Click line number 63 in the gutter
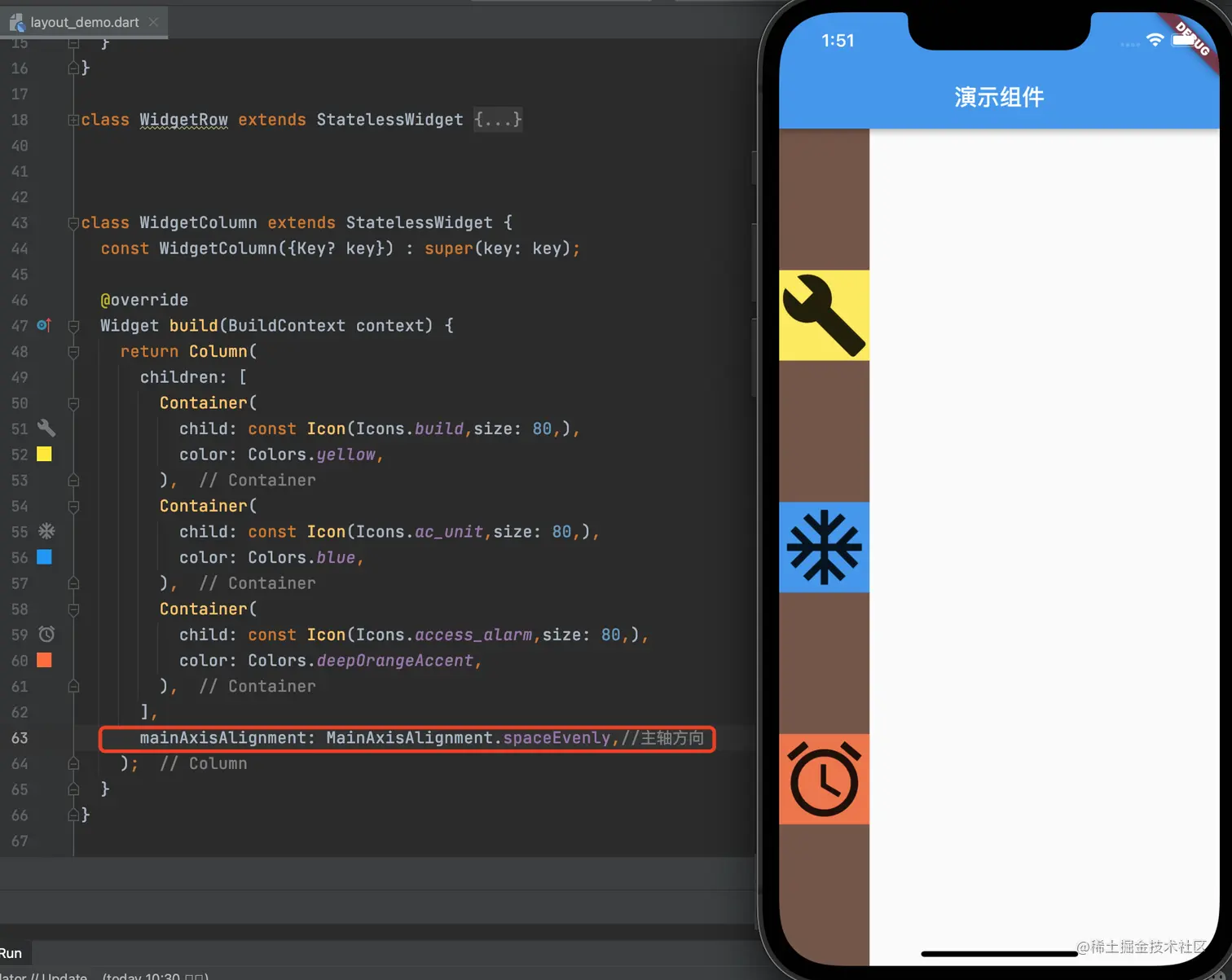Image resolution: width=1232 pixels, height=980 pixels. (x=20, y=738)
